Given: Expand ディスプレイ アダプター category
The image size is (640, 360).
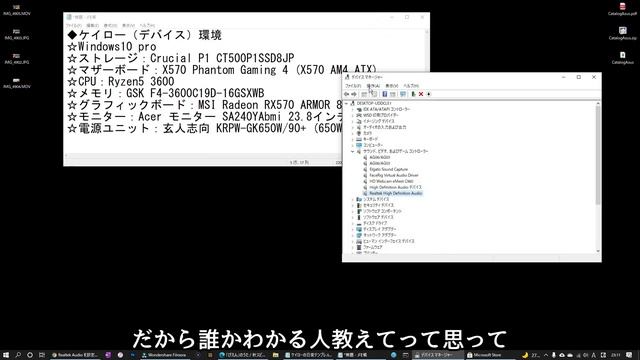Looking at the screenshot, I should pos(353,229).
